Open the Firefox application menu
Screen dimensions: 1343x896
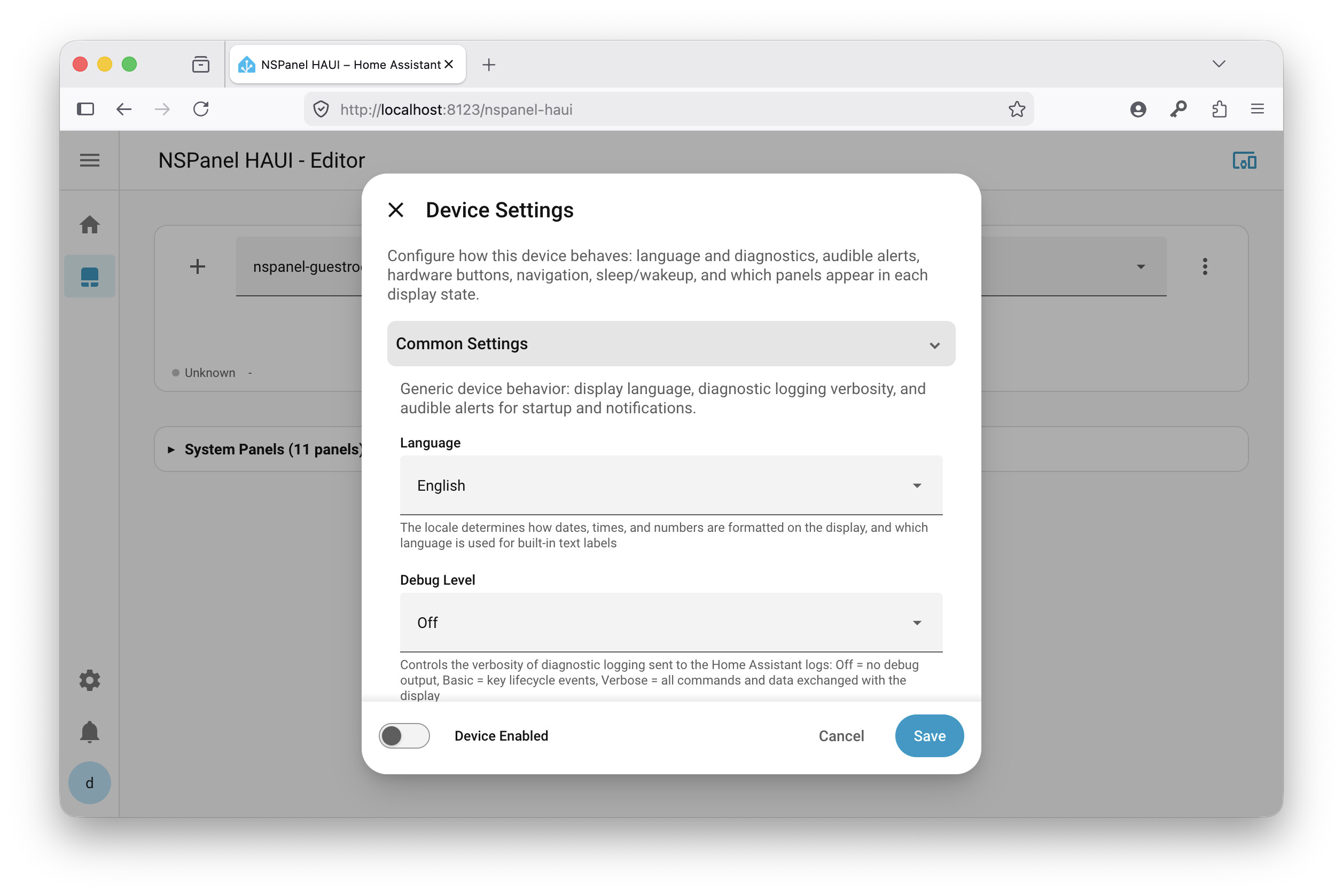pyautogui.click(x=1257, y=109)
